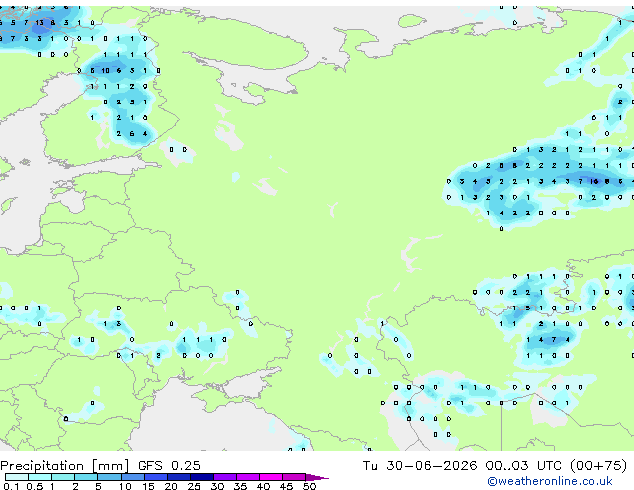Click the '(00+75)' forecast hour label
This screenshot has height=490, width=634.
(598, 466)
